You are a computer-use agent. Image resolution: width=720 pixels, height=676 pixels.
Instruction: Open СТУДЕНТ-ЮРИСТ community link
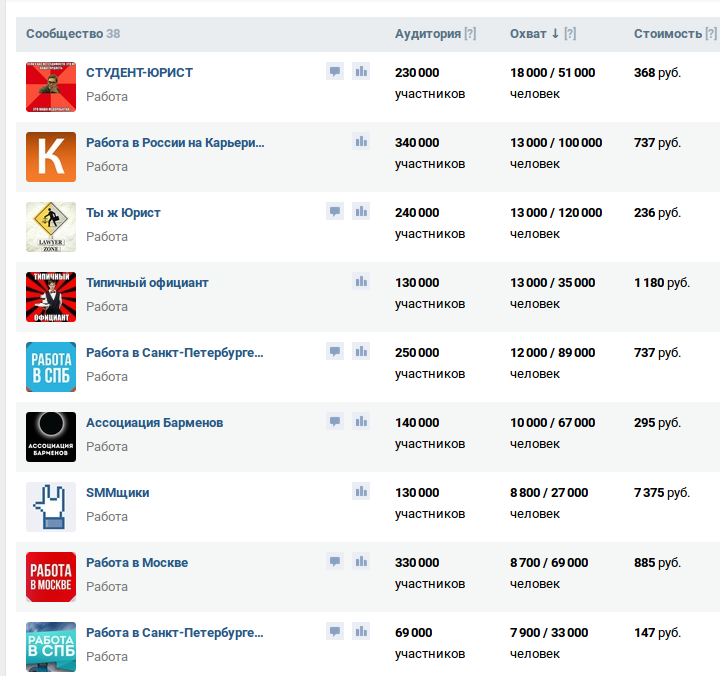point(139,73)
